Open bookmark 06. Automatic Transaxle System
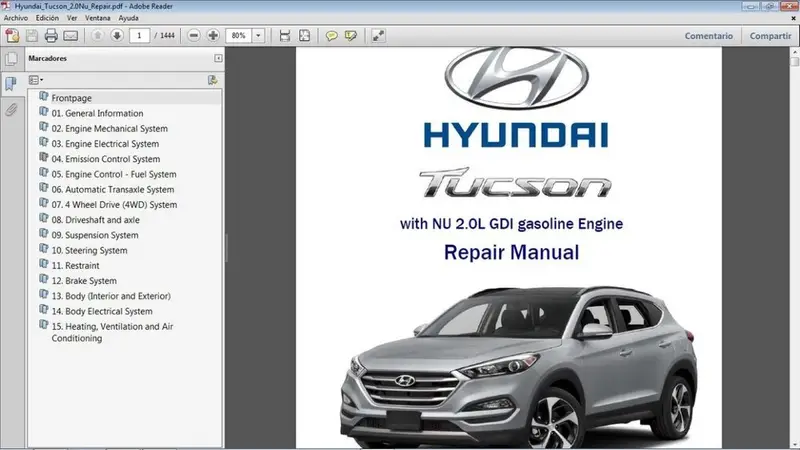The width and height of the screenshot is (800, 450). [x=113, y=190]
